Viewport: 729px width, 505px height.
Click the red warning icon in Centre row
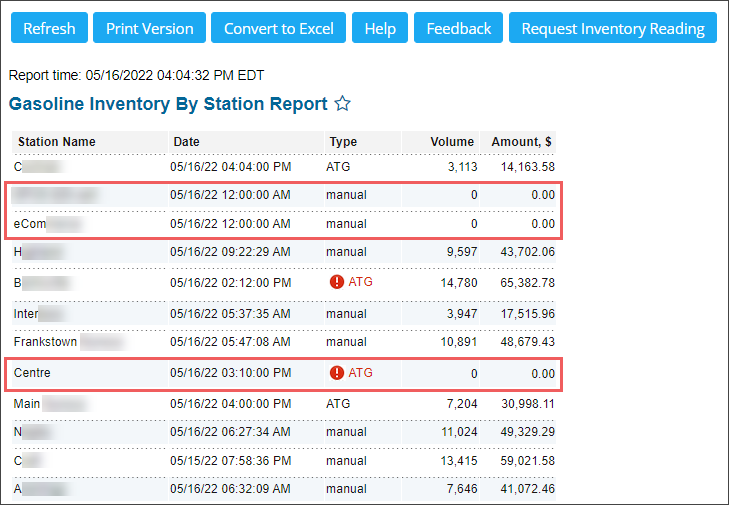point(337,373)
